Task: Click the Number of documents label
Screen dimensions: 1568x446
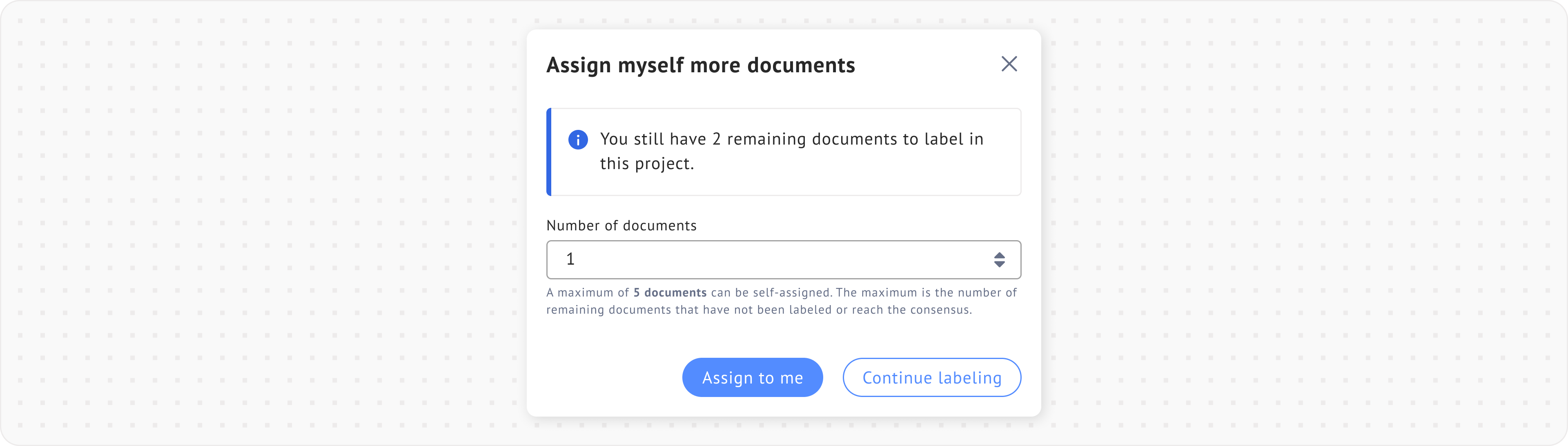Action: pos(621,226)
